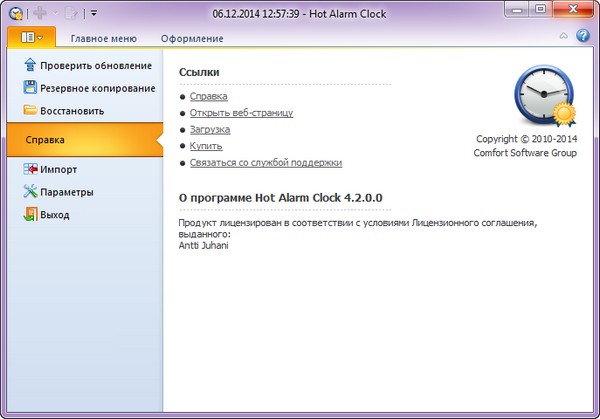Screen dimensions: 600x419
Task: Click the Импорт icon with red arrow
Action: [x=30, y=169]
